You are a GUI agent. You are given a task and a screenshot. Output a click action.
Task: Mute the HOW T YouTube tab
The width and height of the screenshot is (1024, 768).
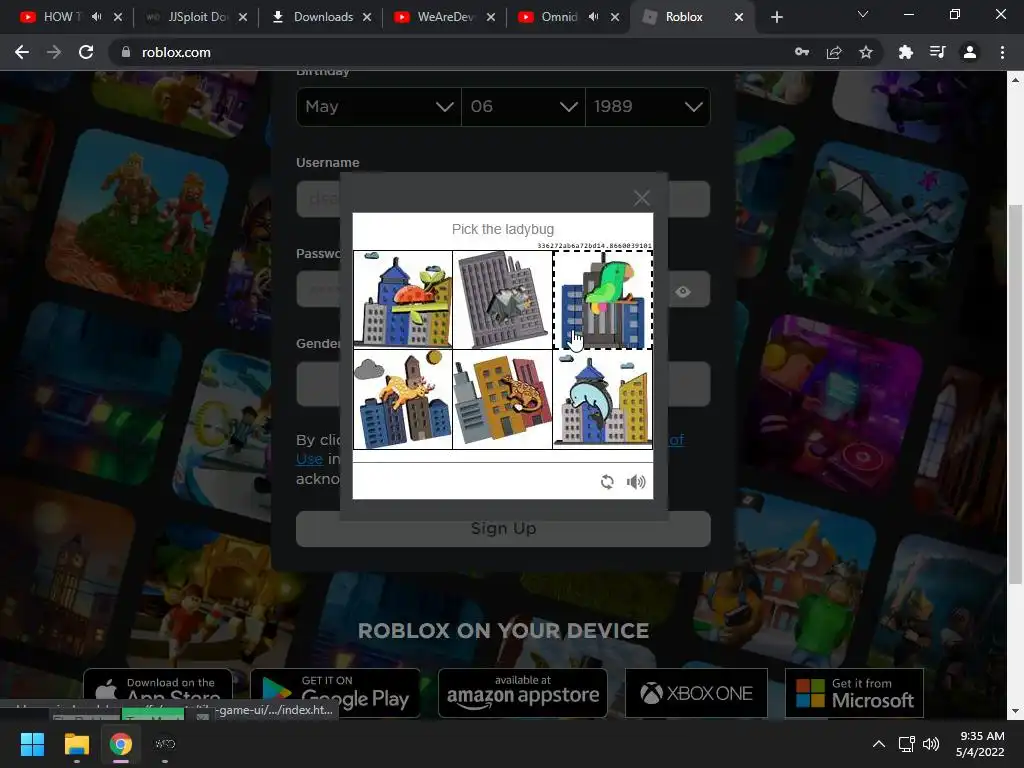pyautogui.click(x=97, y=17)
